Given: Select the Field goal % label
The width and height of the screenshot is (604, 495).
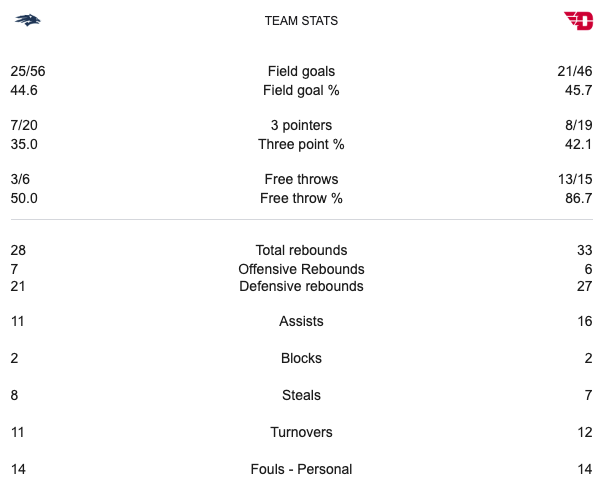Looking at the screenshot, I should tap(301, 90).
